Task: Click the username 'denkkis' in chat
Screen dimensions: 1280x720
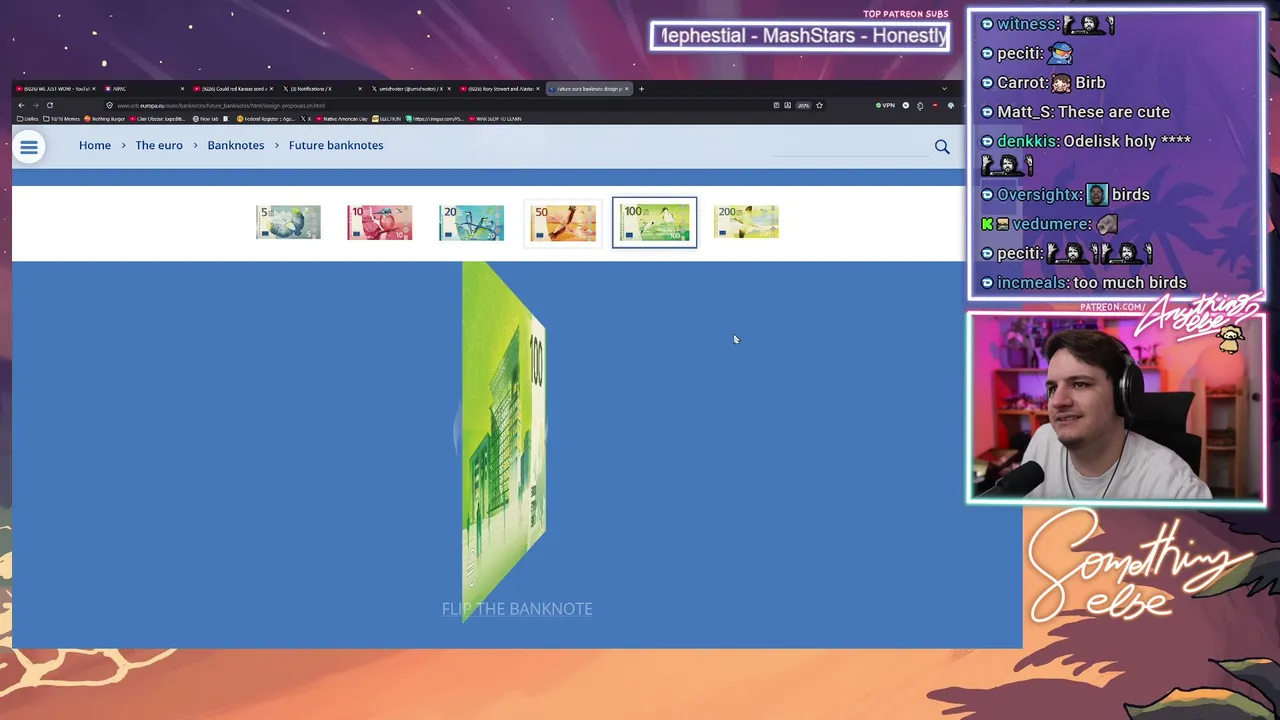Action: pyautogui.click(x=1027, y=141)
